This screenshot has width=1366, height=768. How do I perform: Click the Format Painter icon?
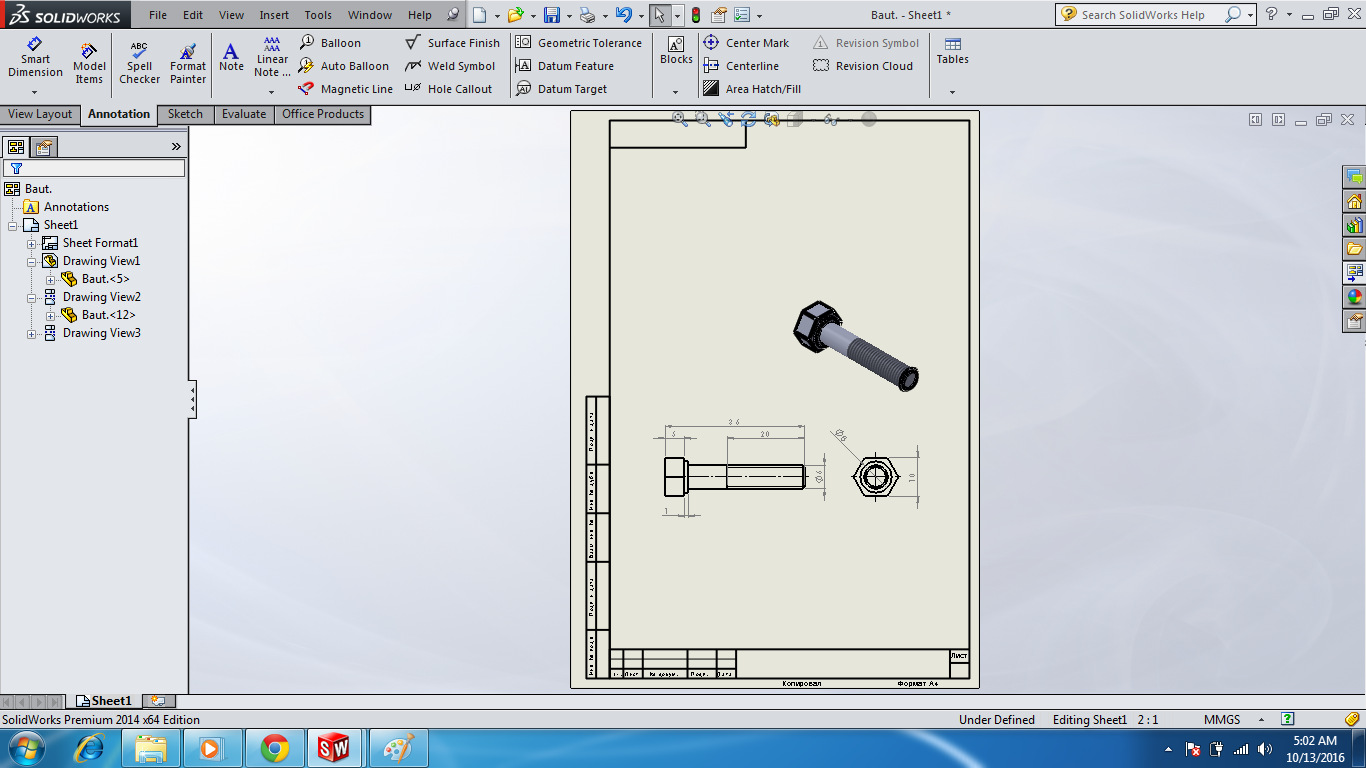[x=187, y=60]
